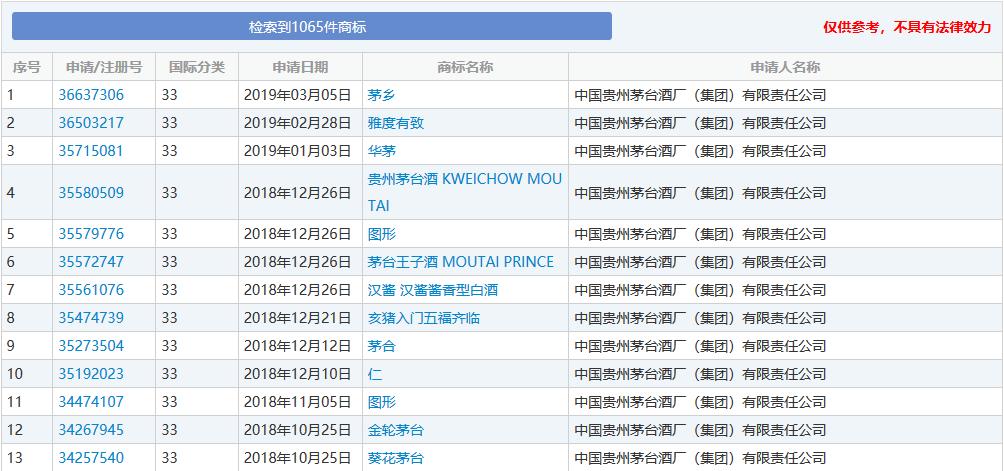Open trademark 贵州茅台酒 KWEICHOW MOUTAI
Viewport: 1004px width, 471px height.
(465, 192)
